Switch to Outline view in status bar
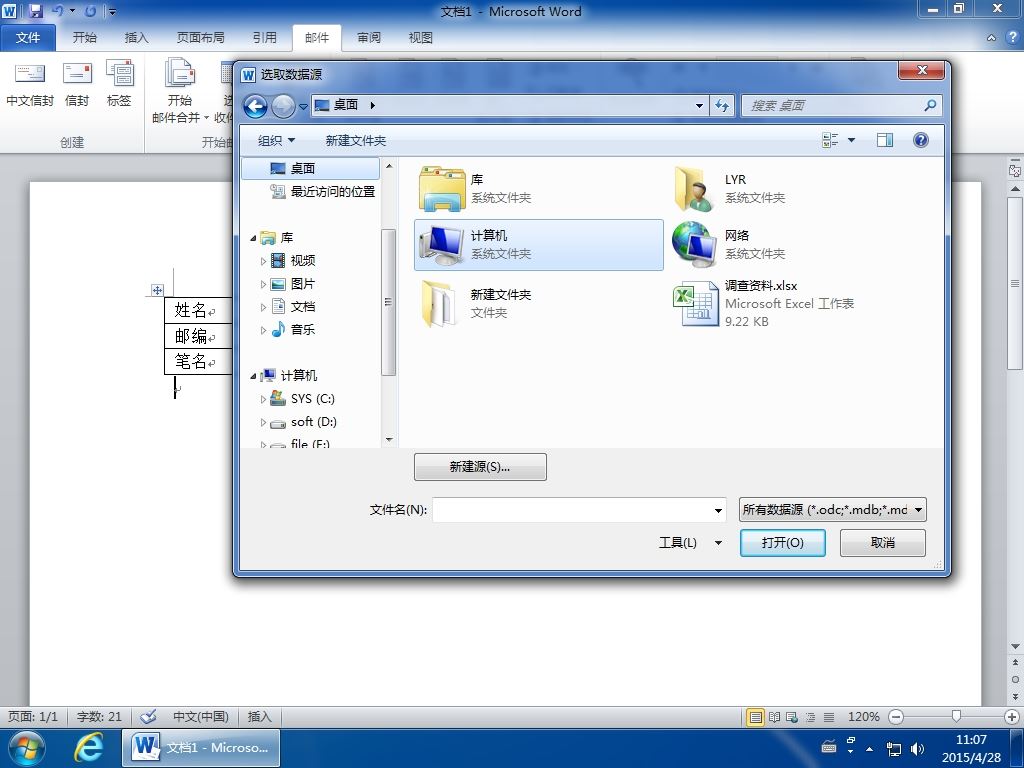 [810, 717]
